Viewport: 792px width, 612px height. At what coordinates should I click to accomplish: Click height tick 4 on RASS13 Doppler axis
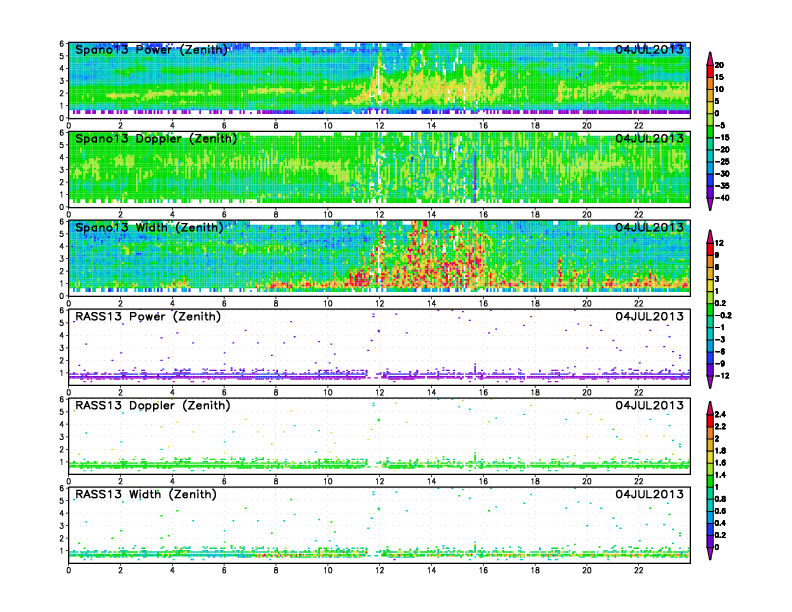62,424
